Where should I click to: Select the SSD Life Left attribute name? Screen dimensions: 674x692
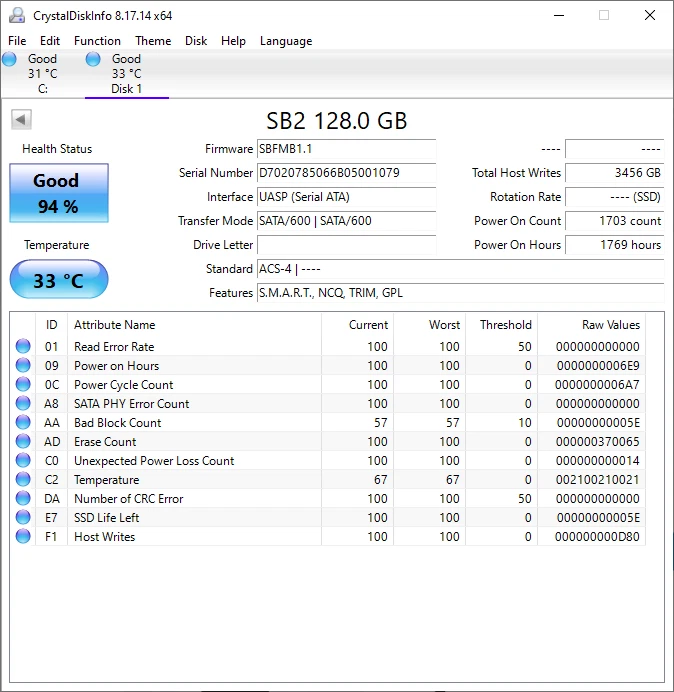point(106,518)
